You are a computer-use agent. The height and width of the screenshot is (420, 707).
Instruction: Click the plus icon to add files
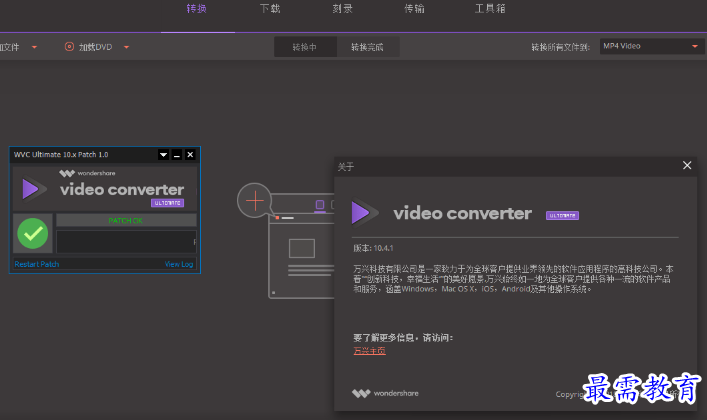[x=255, y=200]
